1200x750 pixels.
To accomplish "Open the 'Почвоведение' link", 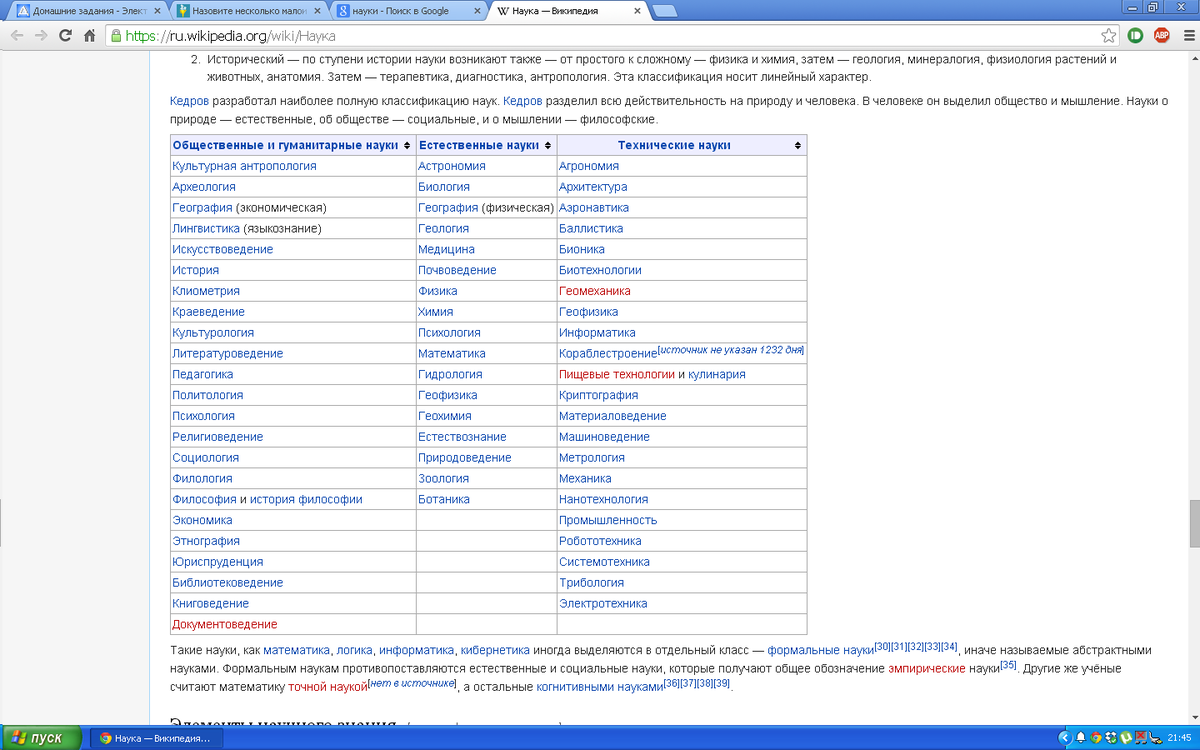I will pos(457,270).
